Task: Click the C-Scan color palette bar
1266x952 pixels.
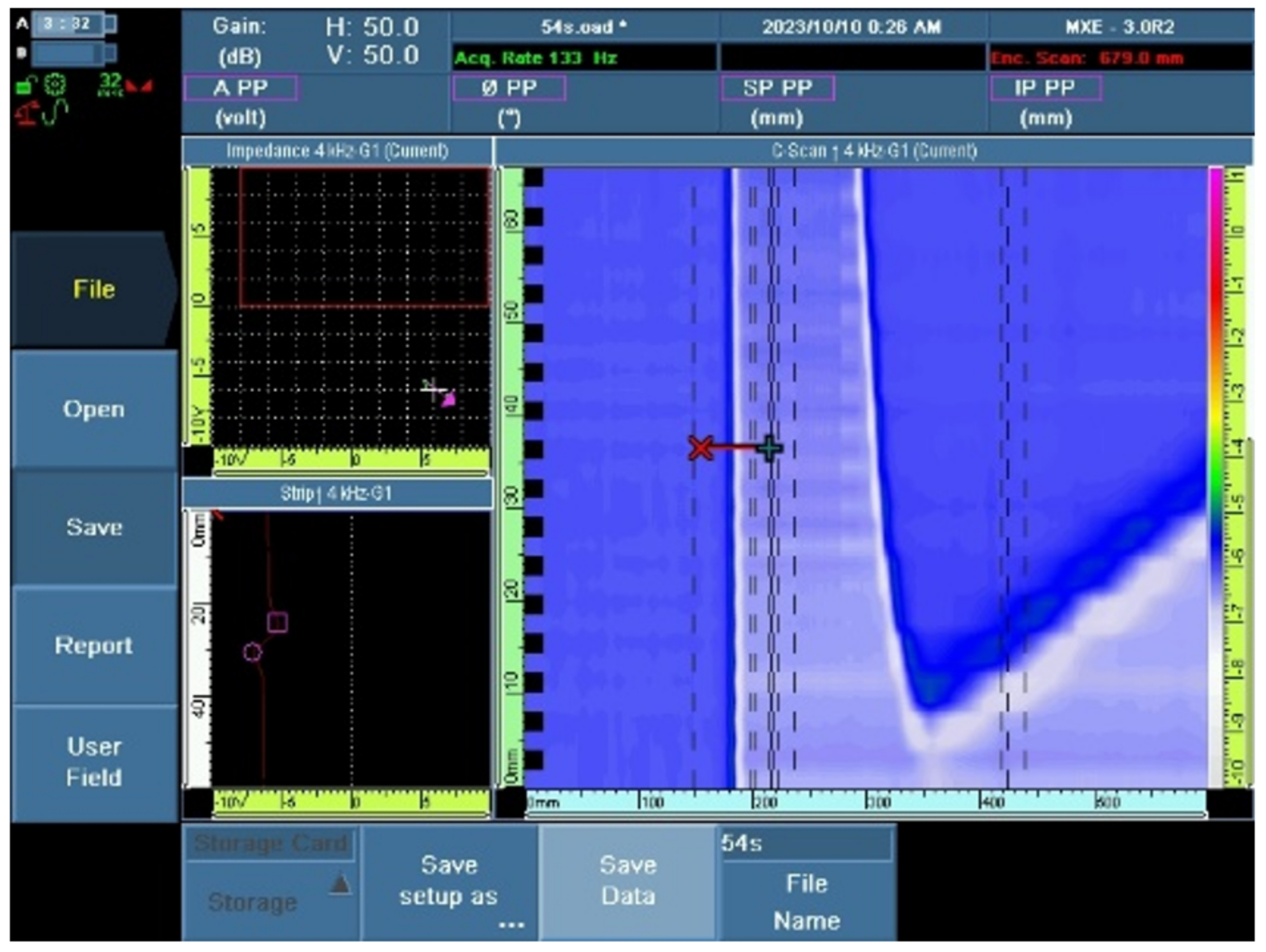Action: pyautogui.click(x=1216, y=475)
